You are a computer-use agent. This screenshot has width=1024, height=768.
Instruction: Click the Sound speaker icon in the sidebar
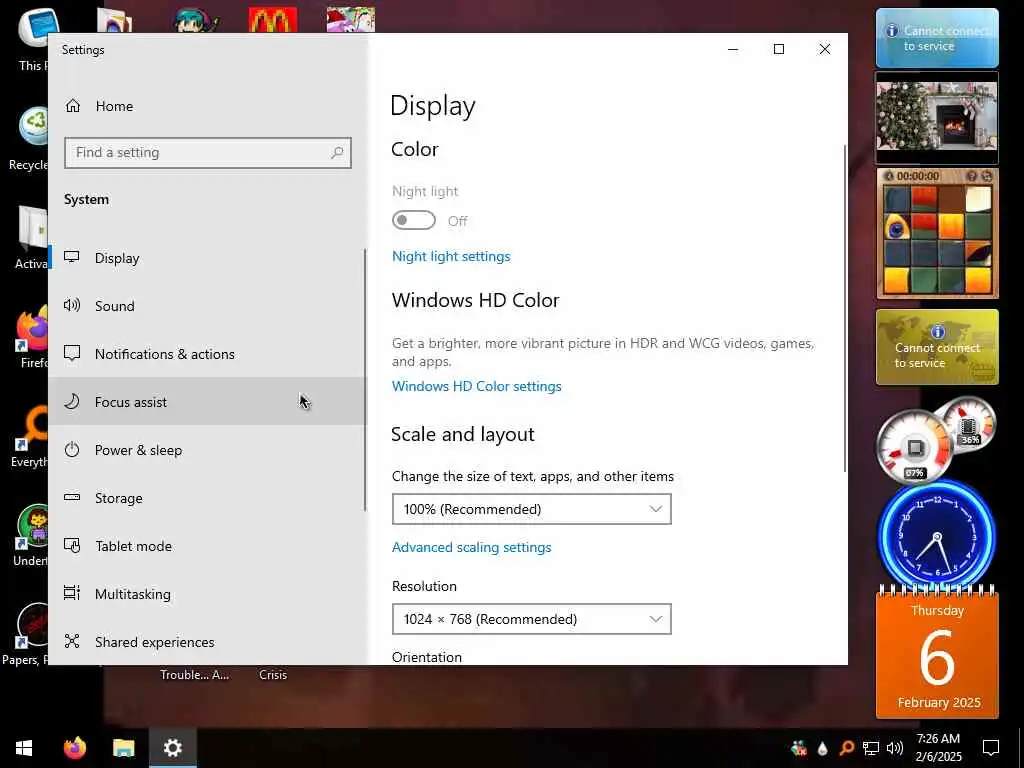click(72, 305)
